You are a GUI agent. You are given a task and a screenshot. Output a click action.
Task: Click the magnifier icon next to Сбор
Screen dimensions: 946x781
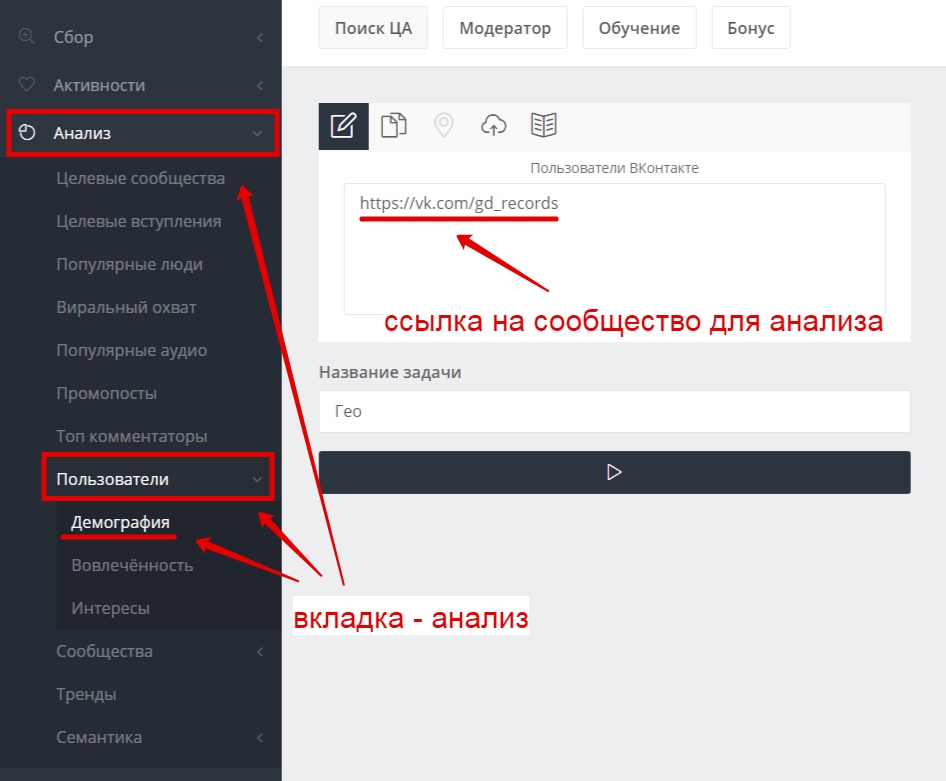click(x=27, y=36)
